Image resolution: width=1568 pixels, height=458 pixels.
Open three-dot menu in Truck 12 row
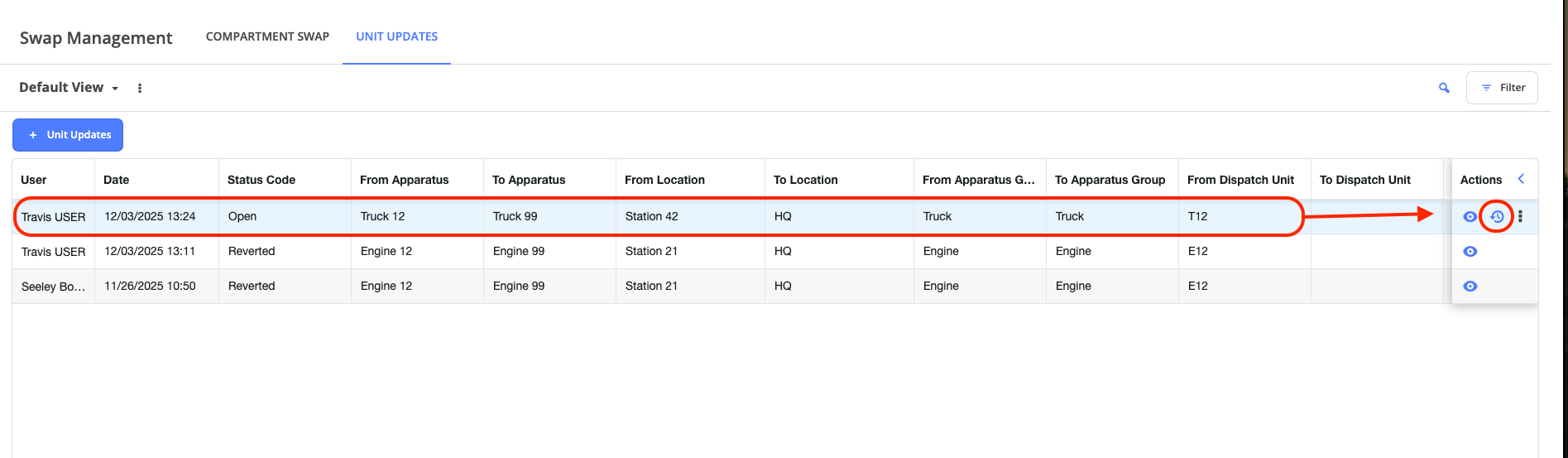(x=1520, y=217)
